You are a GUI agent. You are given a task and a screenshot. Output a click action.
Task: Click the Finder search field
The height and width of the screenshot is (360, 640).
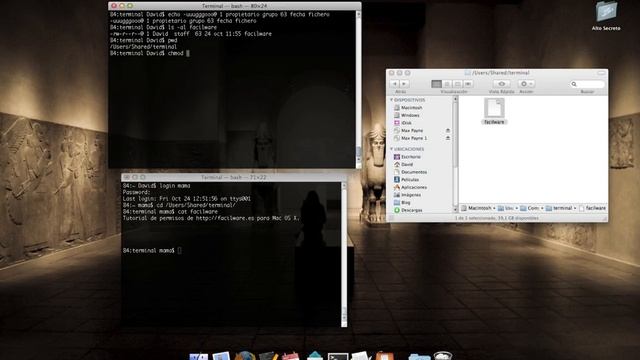pos(587,84)
